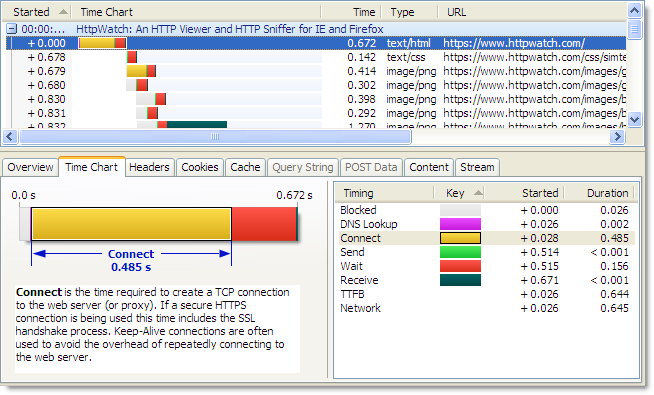Click the Timing column header in details table

pyautogui.click(x=384, y=193)
